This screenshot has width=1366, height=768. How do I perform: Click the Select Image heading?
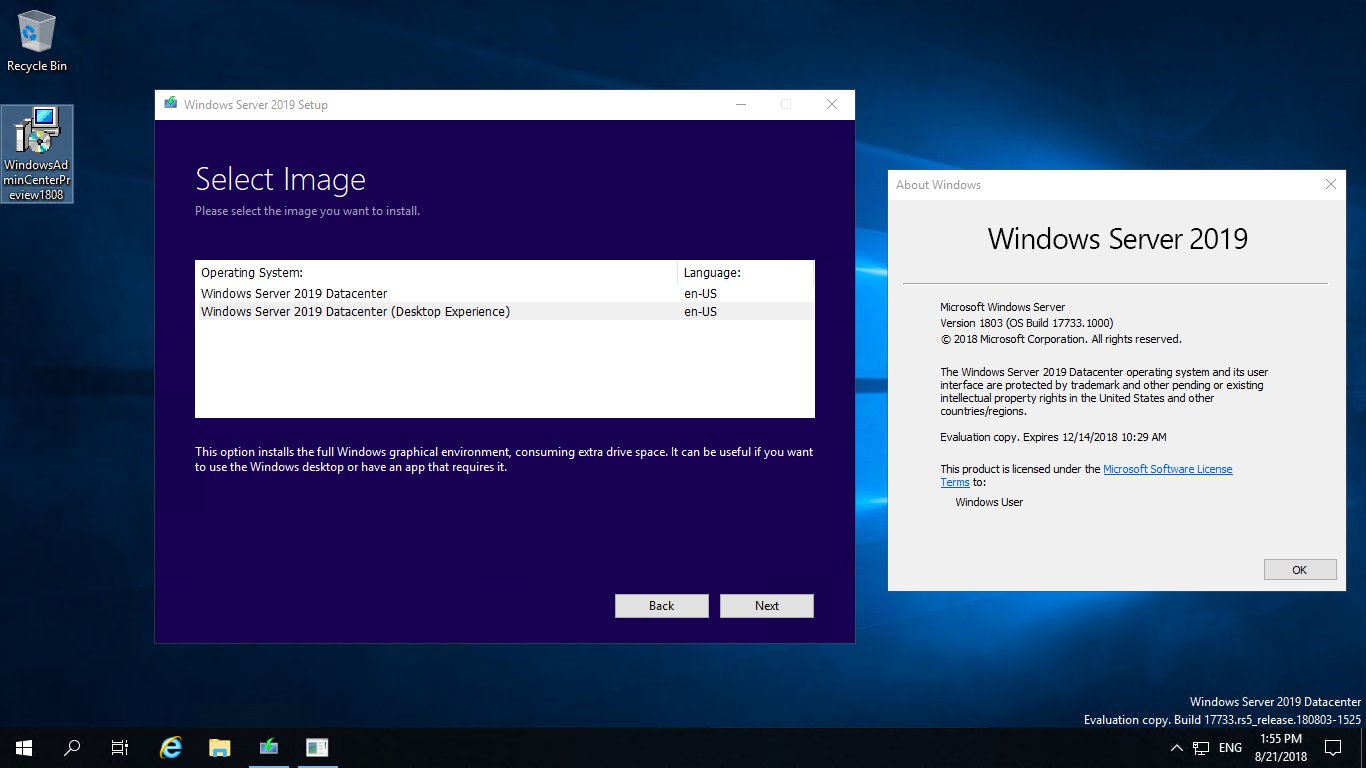(x=280, y=179)
